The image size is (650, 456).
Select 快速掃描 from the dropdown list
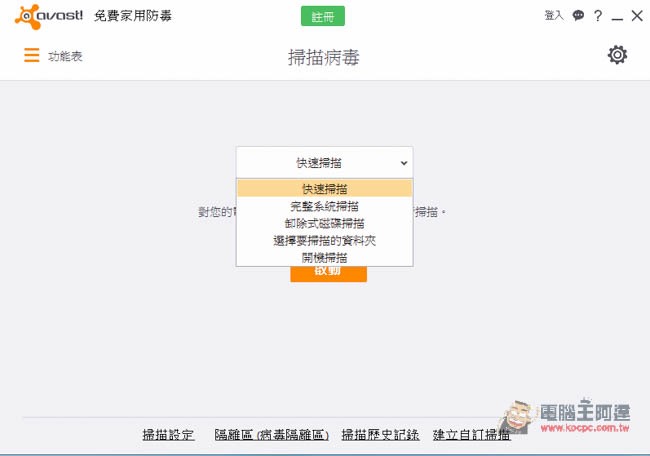(x=324, y=189)
